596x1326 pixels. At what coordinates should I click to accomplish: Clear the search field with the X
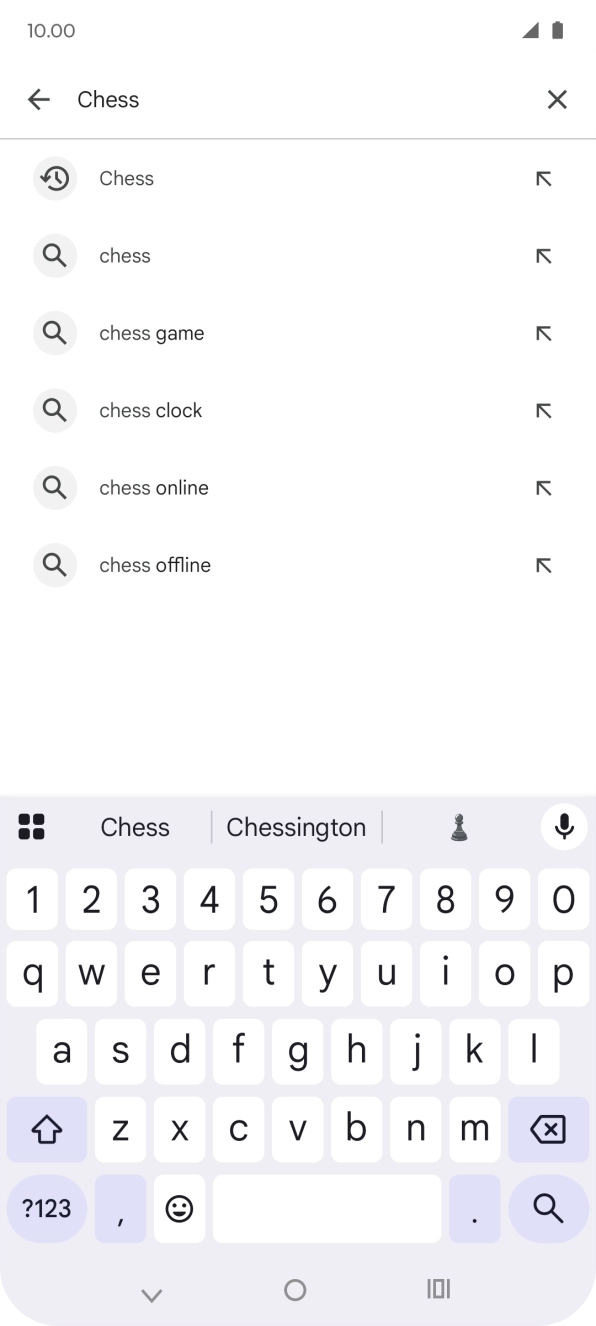(557, 99)
